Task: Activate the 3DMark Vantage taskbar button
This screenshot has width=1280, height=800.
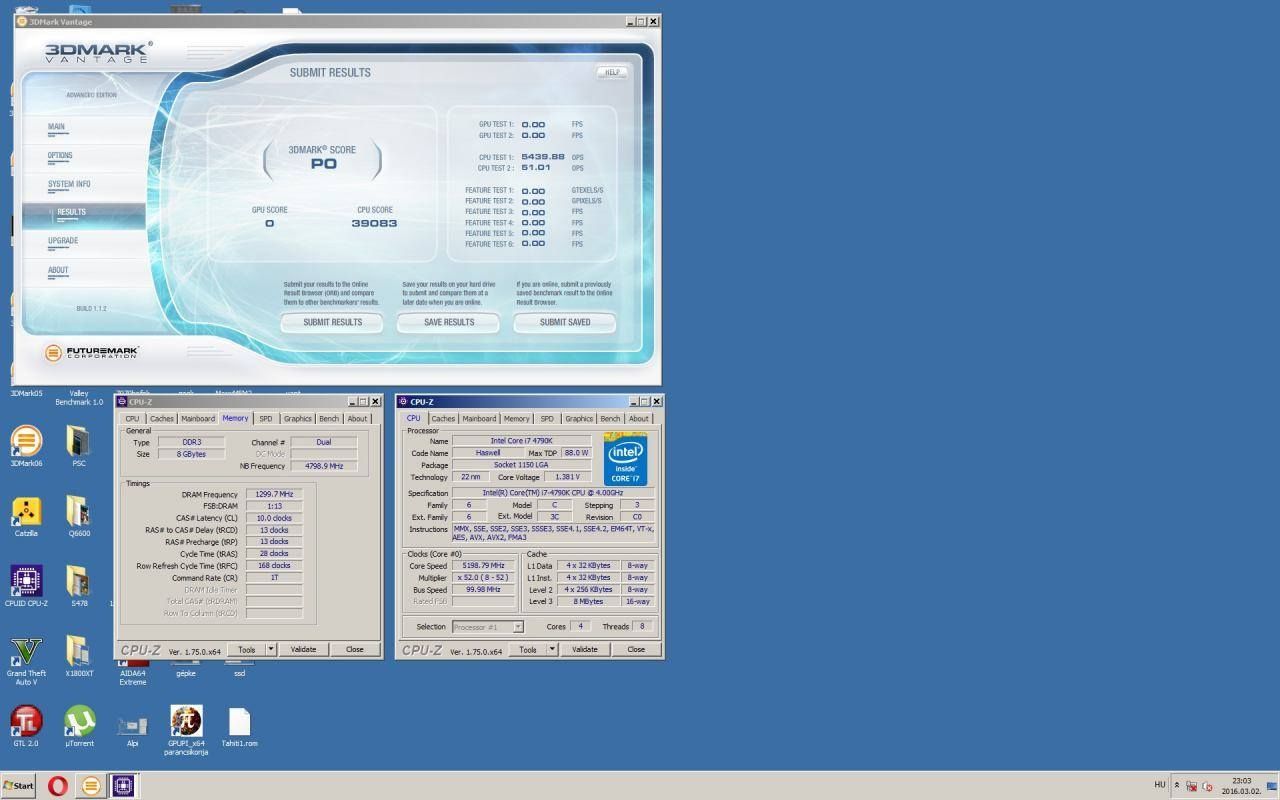Action: (x=90, y=786)
